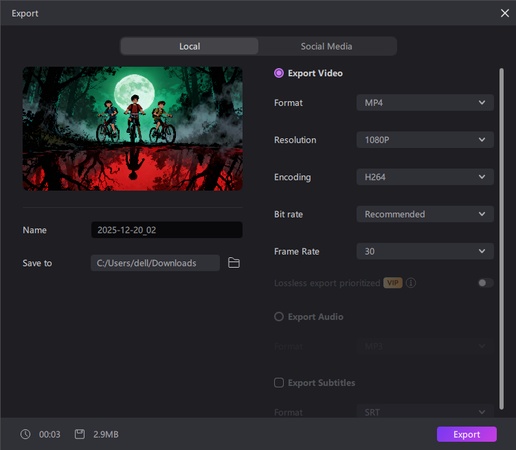Click the Frame Rate label
The height and width of the screenshot is (450, 516).
297,251
